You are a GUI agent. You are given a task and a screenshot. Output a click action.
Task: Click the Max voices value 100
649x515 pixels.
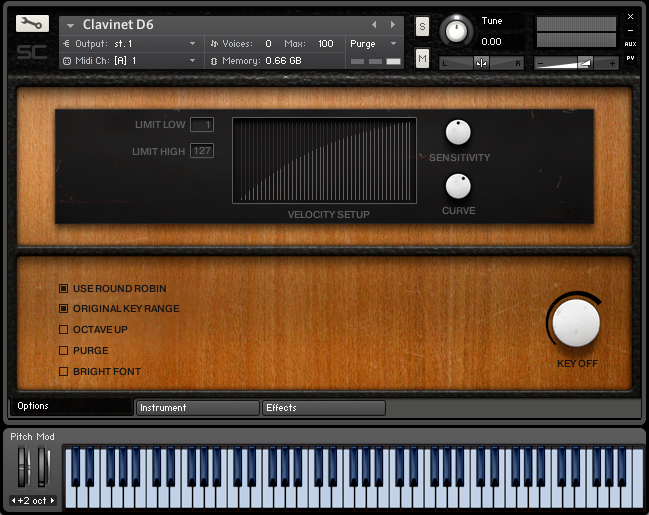326,43
